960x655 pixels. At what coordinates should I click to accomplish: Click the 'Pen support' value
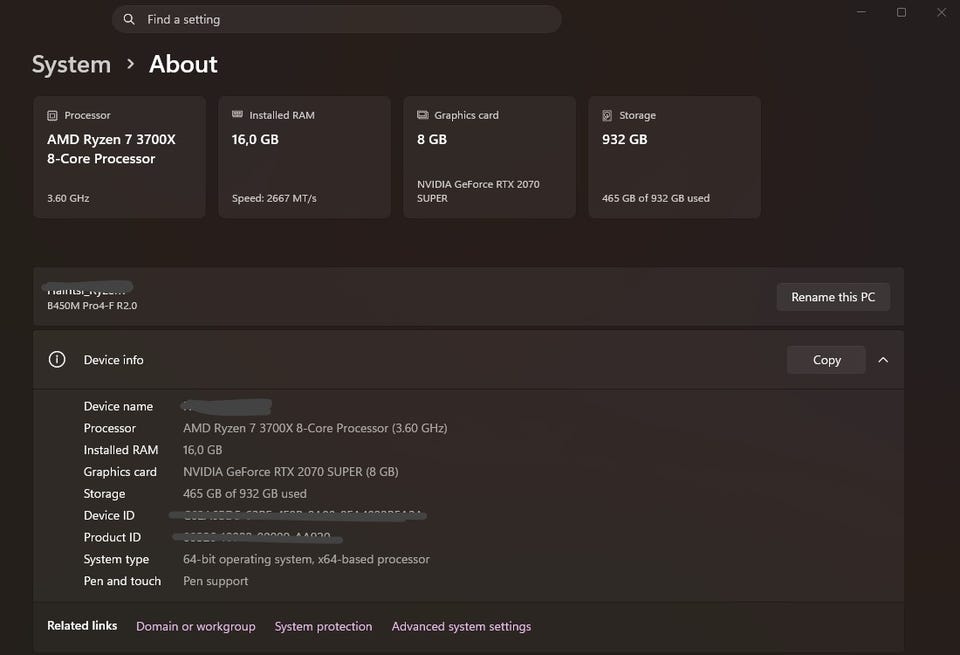click(216, 581)
